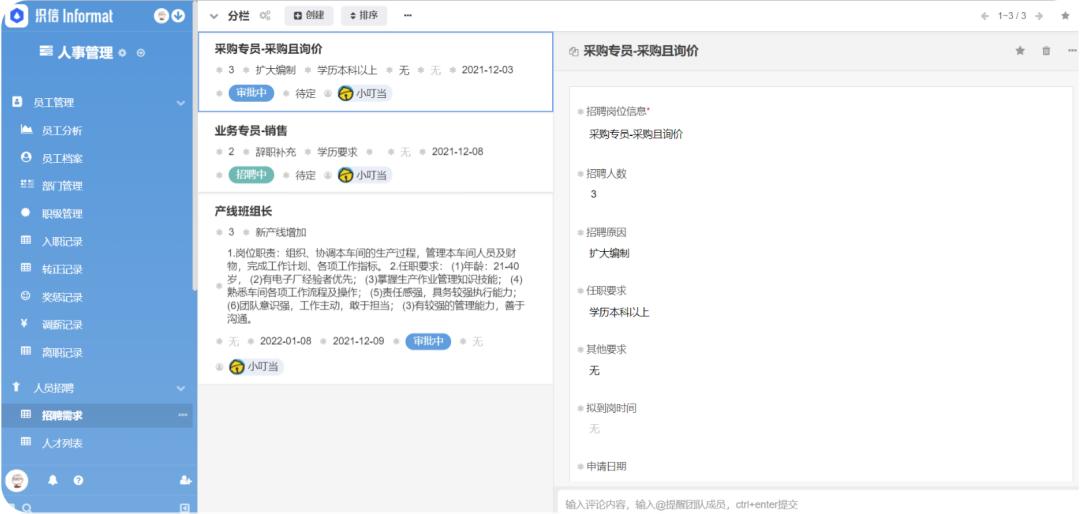Viewport: 1080px width, 514px height.
Task: Collapse sidebar with the bottom-corner icon
Action: point(185,508)
